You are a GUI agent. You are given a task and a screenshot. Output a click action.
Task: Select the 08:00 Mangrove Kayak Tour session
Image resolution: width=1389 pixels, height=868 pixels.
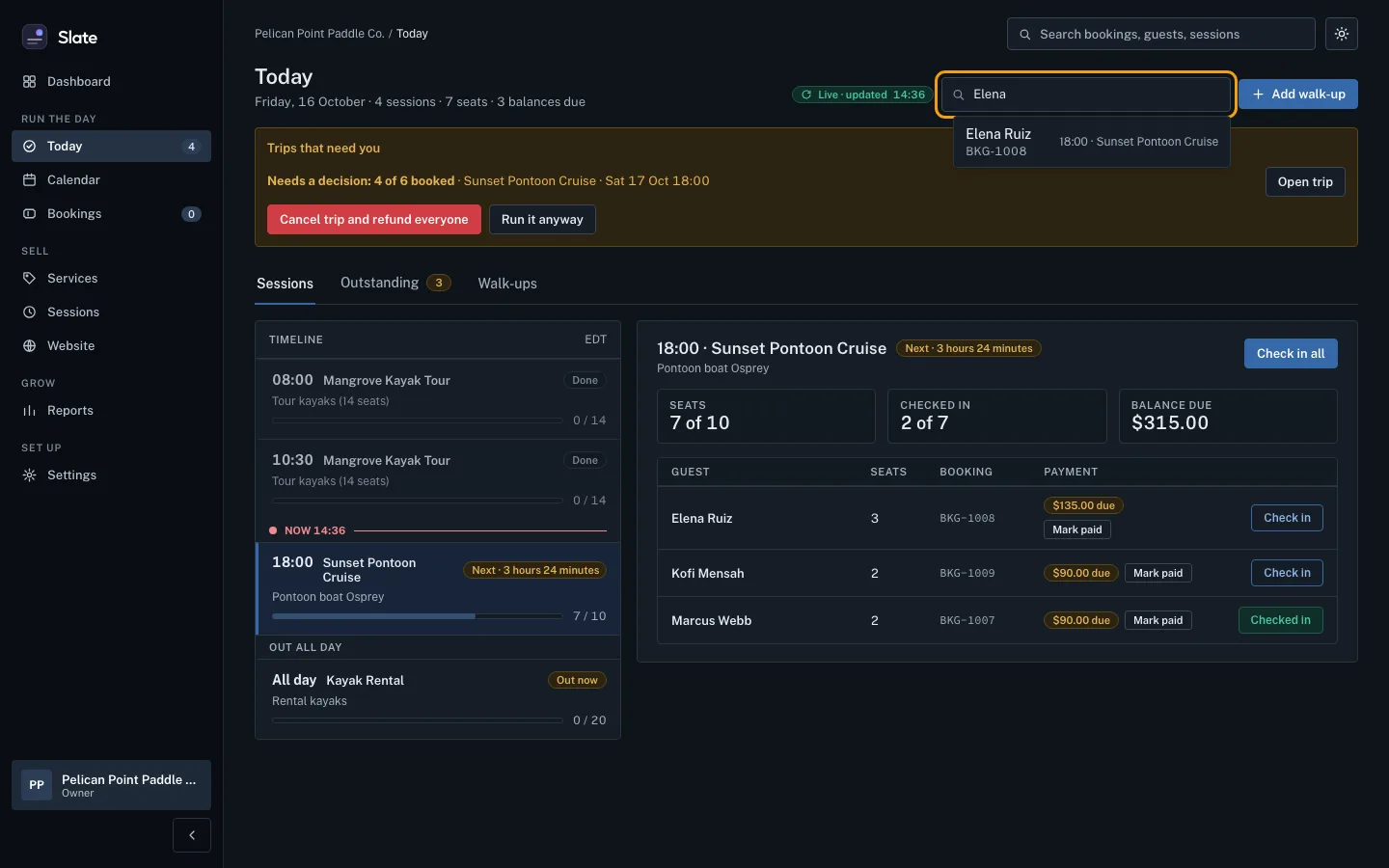(x=438, y=399)
